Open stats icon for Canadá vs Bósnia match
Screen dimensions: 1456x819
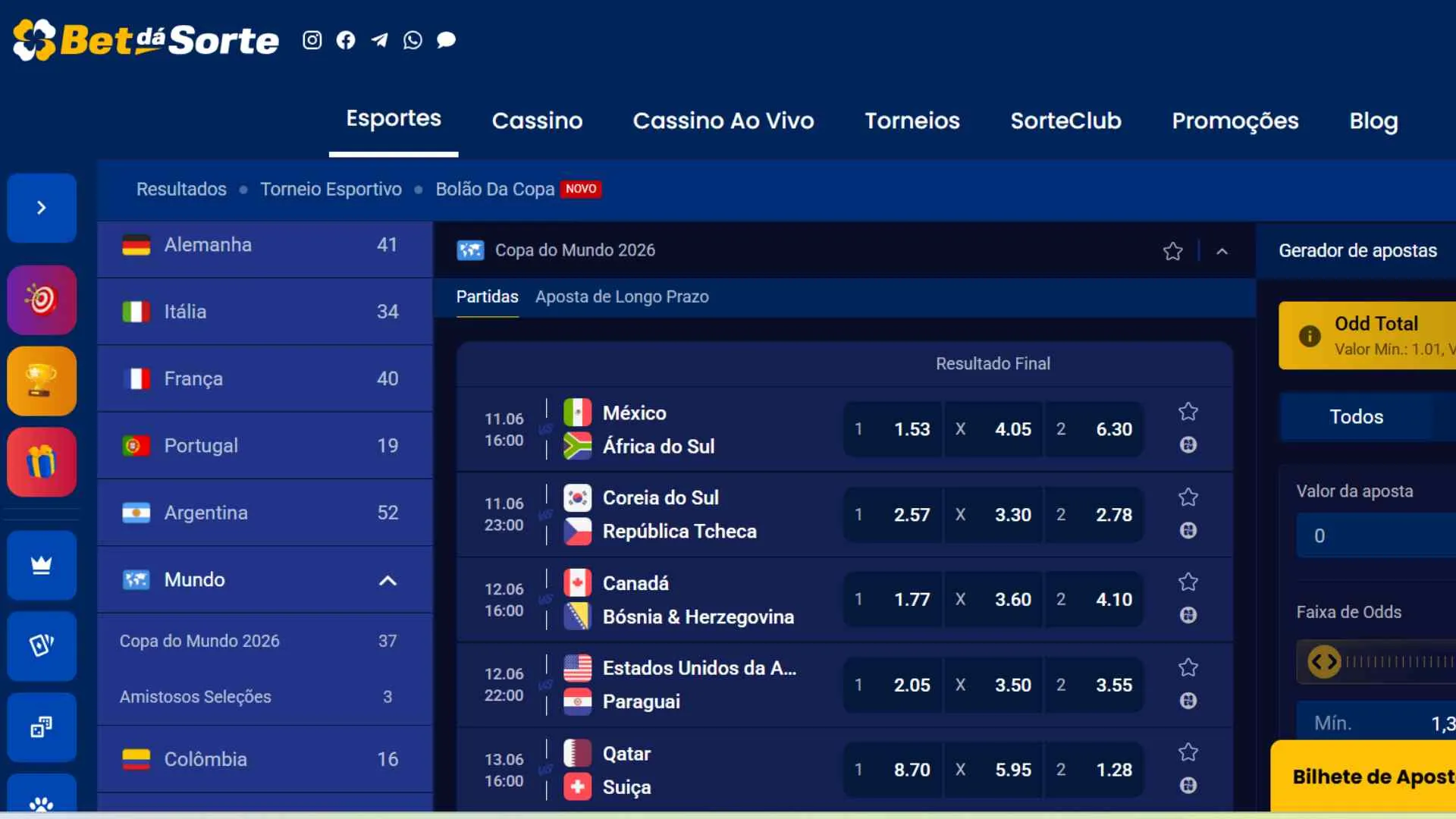pyautogui.click(x=1188, y=615)
